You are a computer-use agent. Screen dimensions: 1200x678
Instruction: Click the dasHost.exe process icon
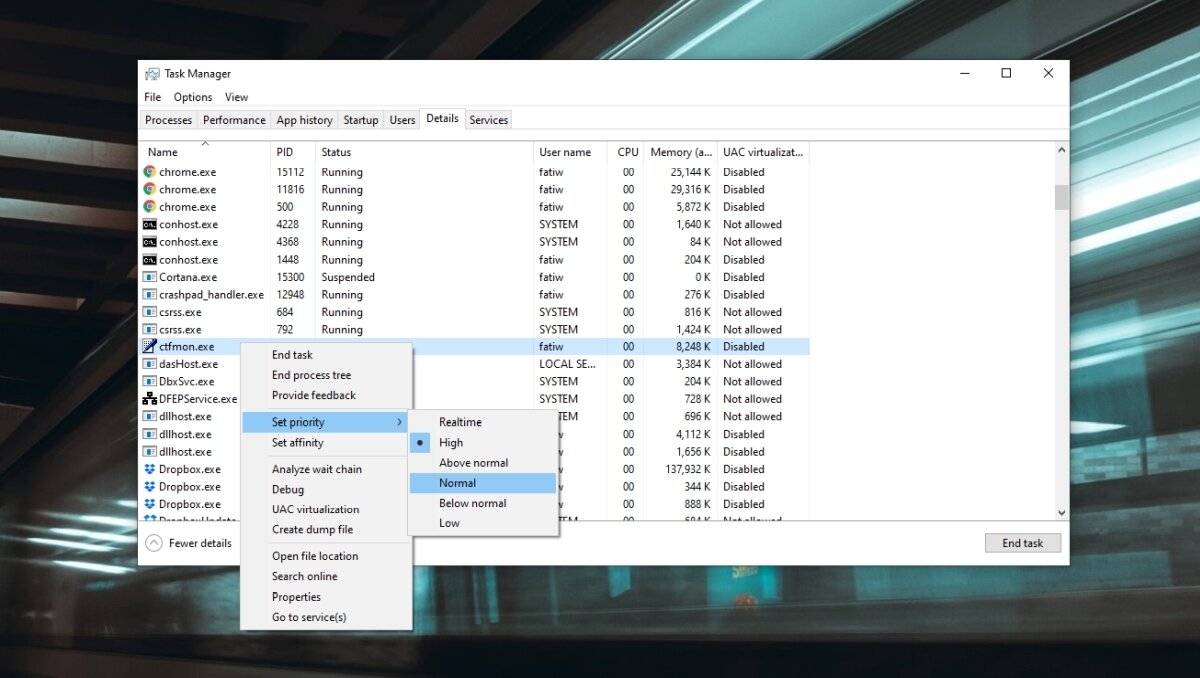(x=152, y=364)
